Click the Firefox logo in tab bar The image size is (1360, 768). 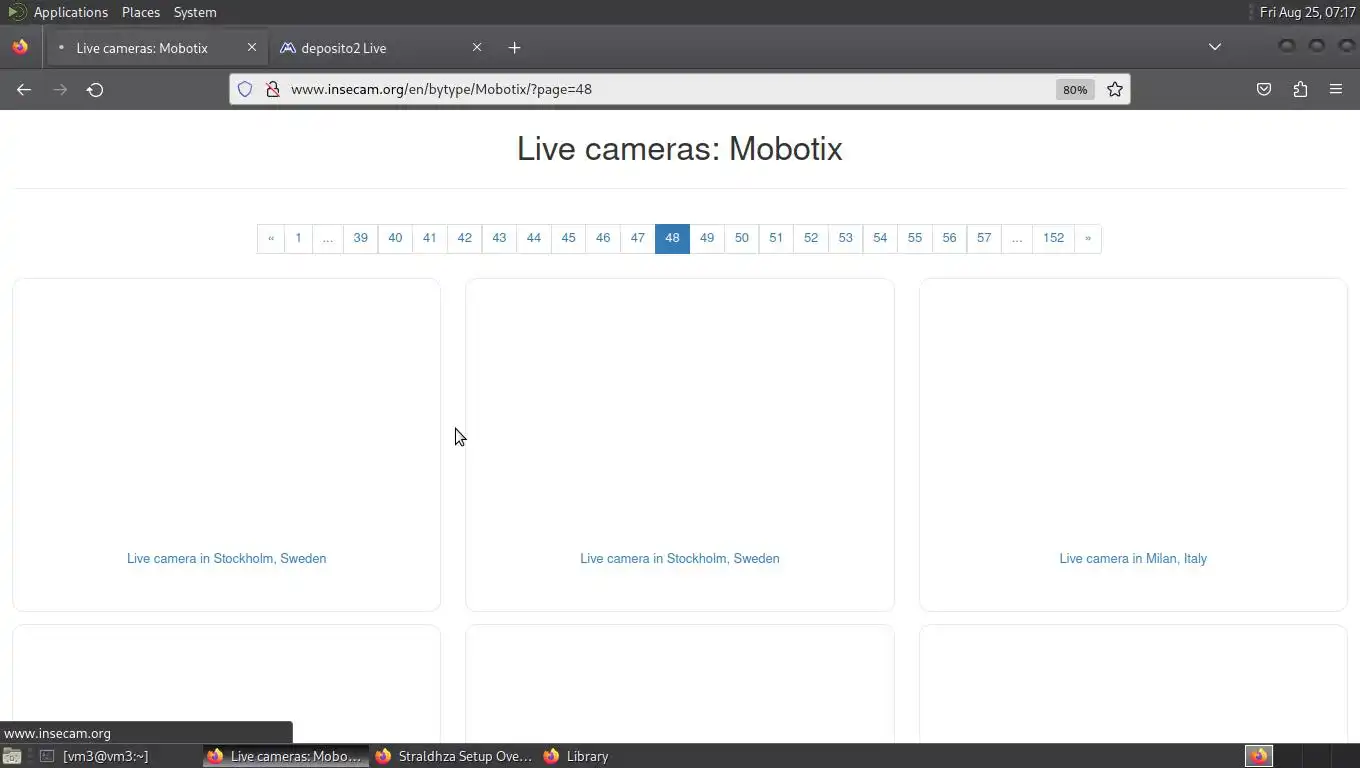[20, 47]
